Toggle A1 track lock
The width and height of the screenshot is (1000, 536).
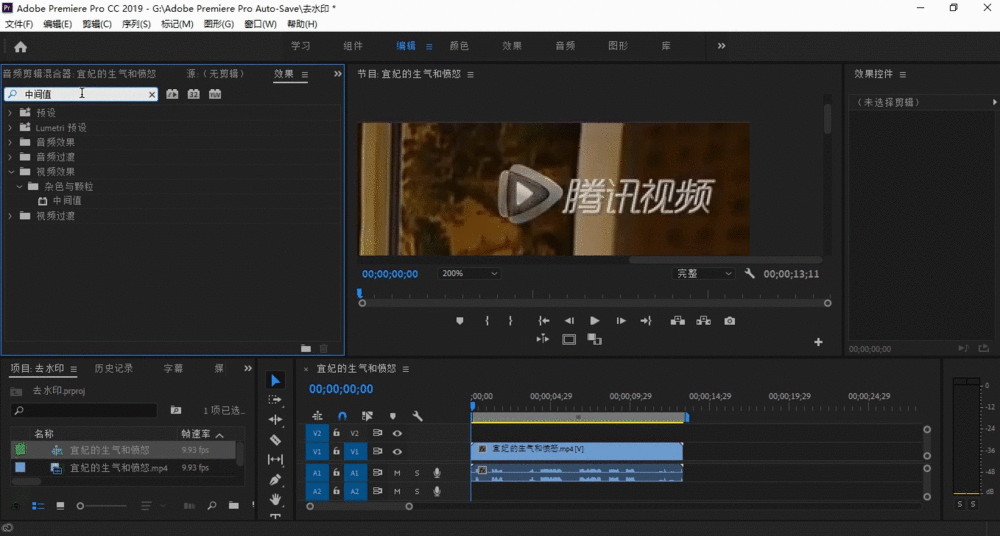336,473
